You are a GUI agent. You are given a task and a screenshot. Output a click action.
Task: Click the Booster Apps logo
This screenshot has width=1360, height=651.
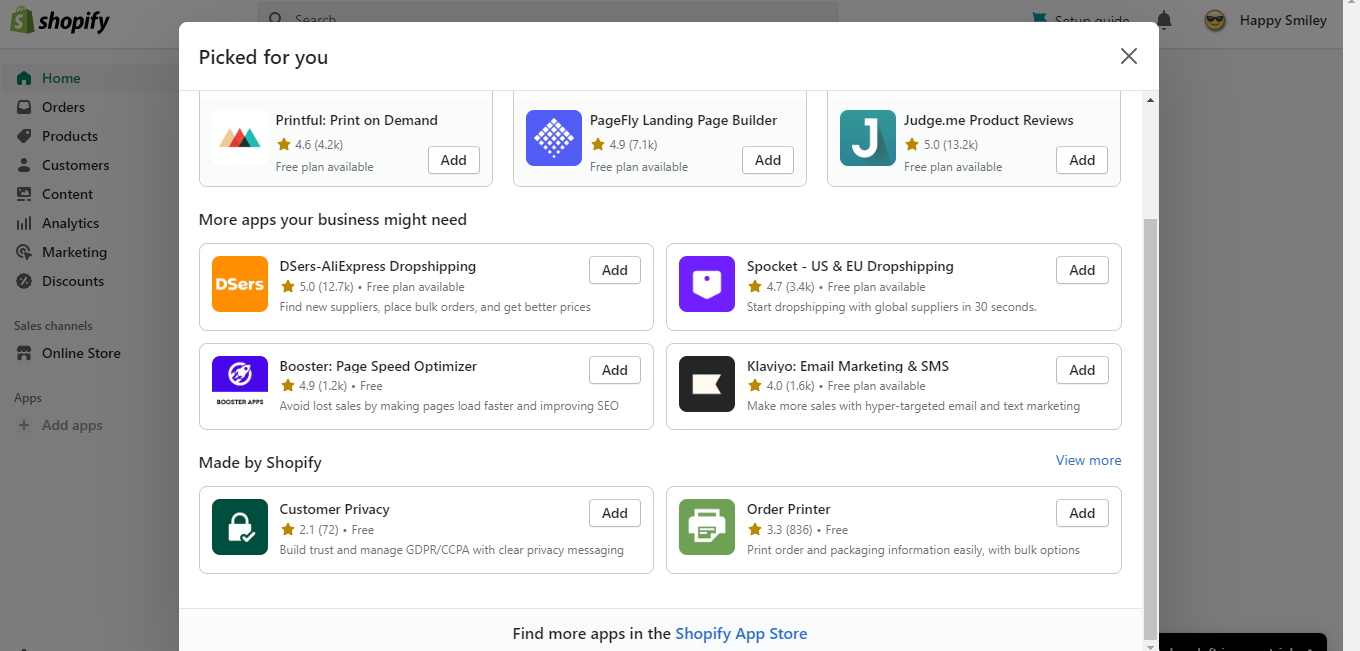click(240, 384)
